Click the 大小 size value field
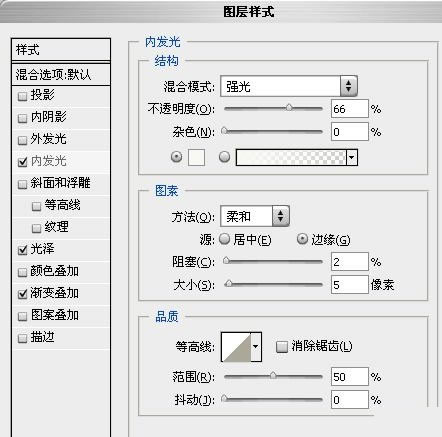 [349, 285]
